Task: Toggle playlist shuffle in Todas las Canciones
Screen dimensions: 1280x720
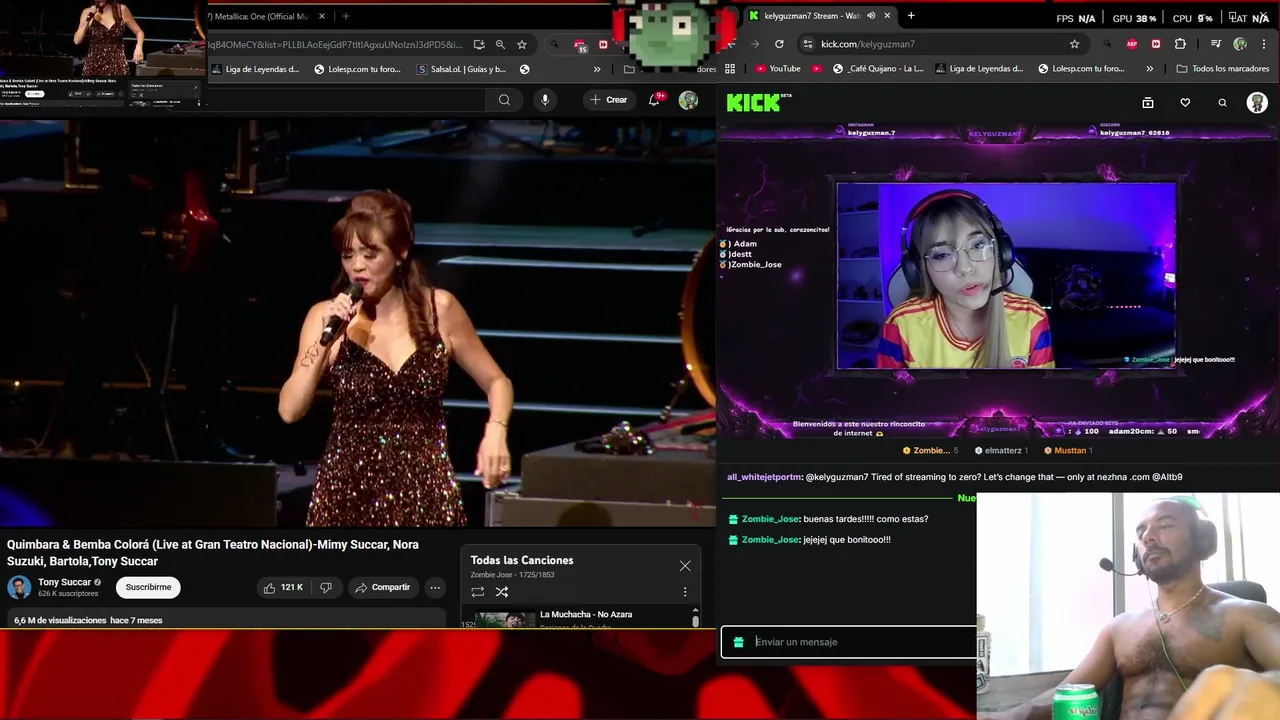Action: point(502,592)
